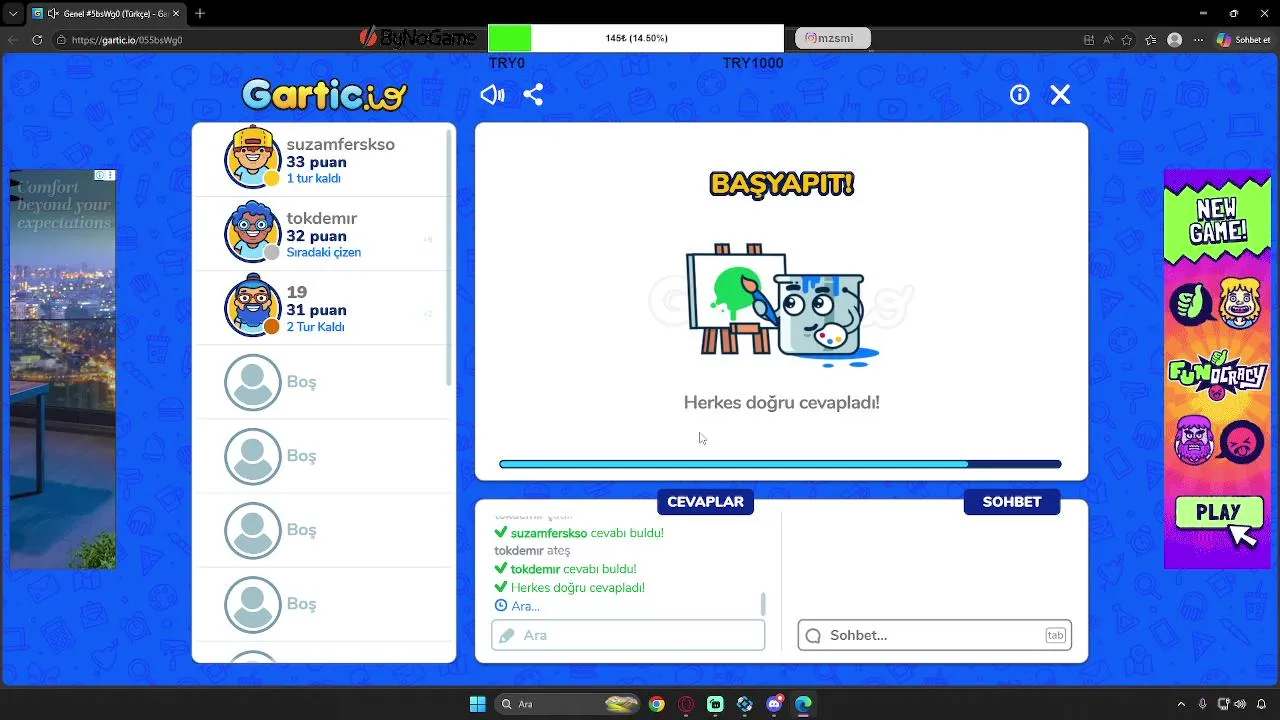Click the Funocracy logo in ad
Screen dimensions: 1280x720
tap(1217, 375)
